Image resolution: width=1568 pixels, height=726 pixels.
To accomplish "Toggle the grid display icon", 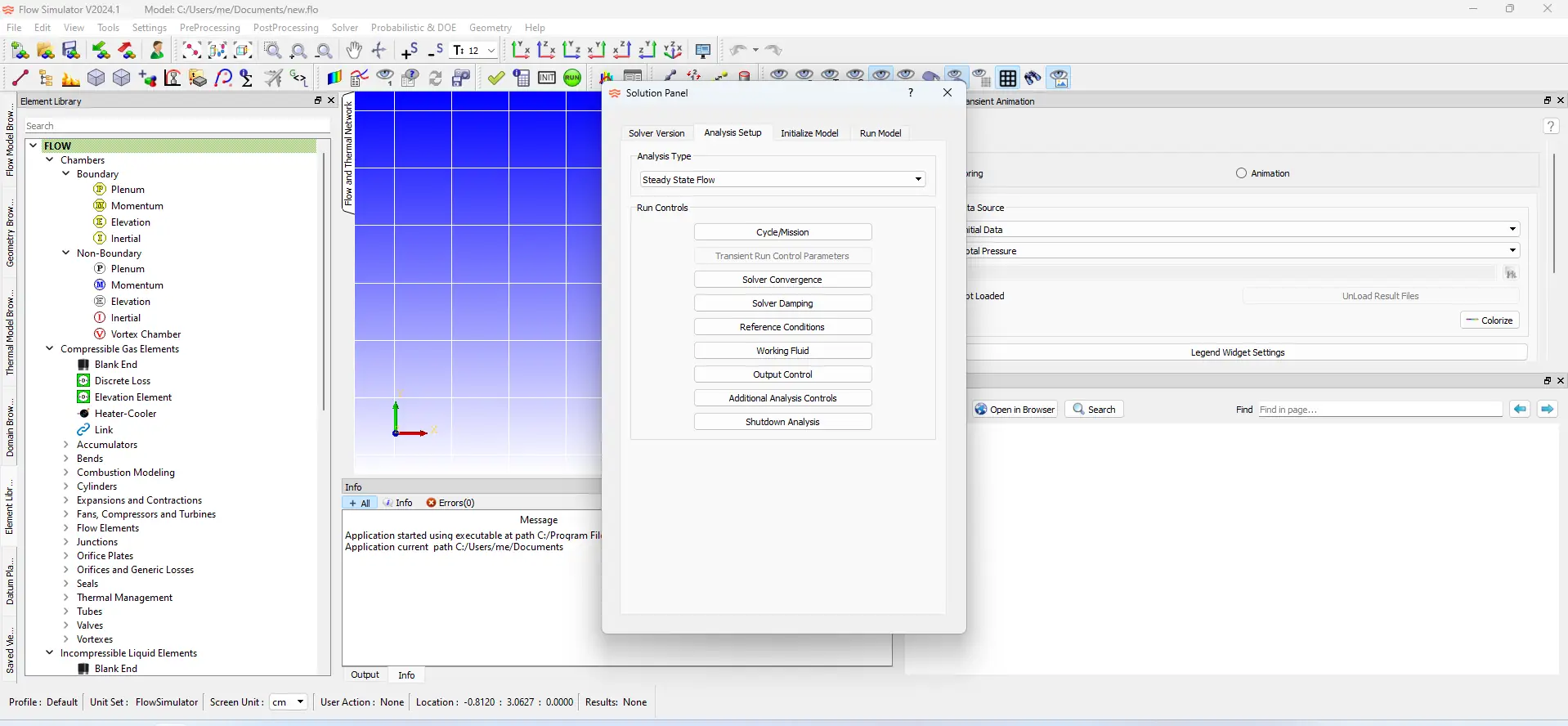I will pyautogui.click(x=1008, y=78).
